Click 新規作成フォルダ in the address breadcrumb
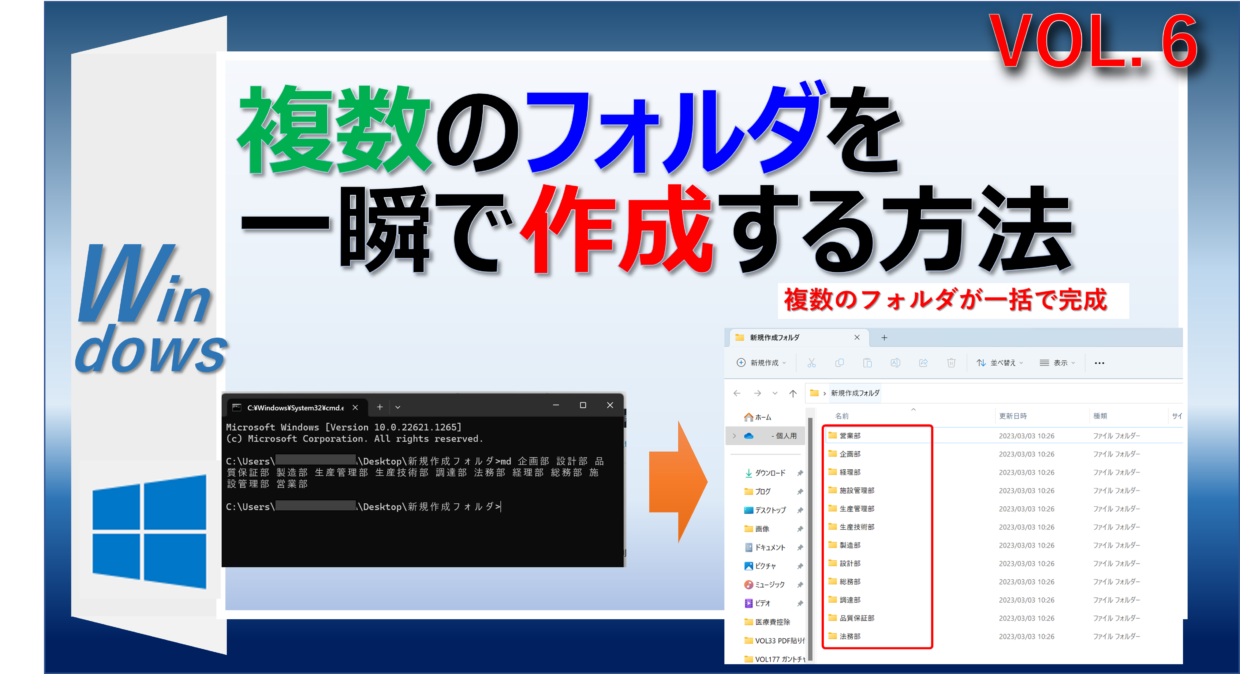 [856, 393]
